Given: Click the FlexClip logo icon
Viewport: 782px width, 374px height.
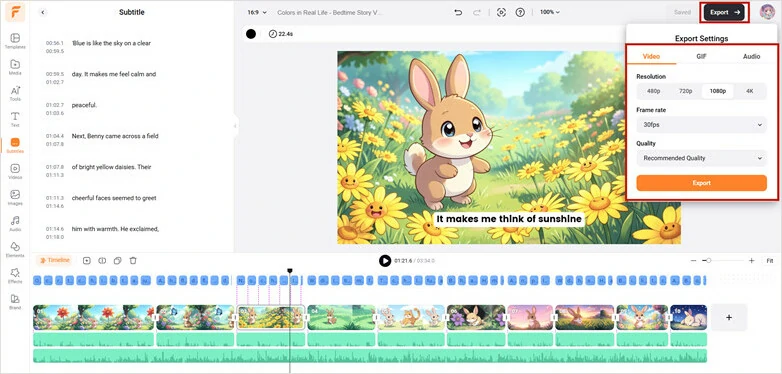Looking at the screenshot, I should click(15, 12).
